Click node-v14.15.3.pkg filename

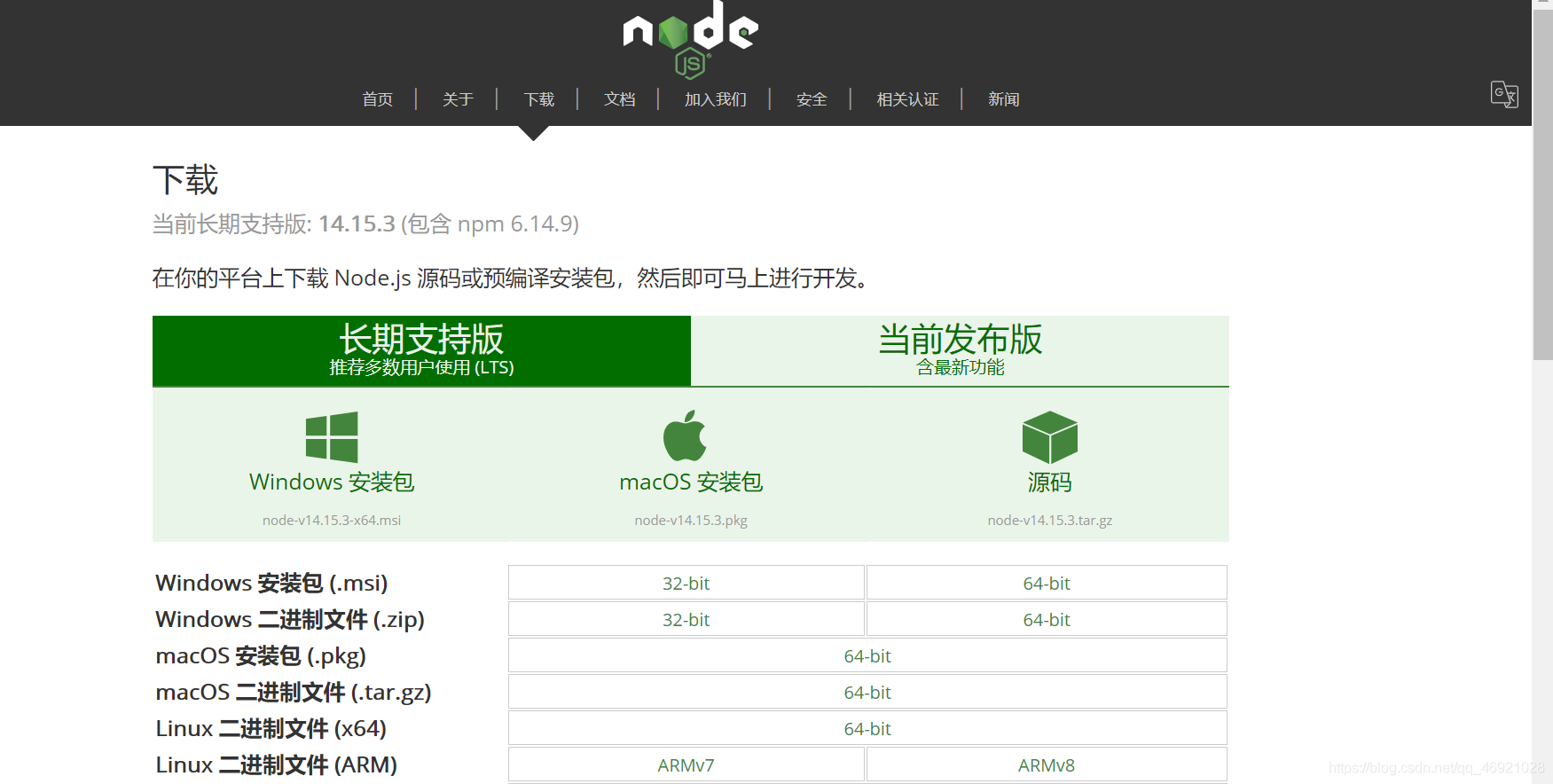tap(691, 521)
